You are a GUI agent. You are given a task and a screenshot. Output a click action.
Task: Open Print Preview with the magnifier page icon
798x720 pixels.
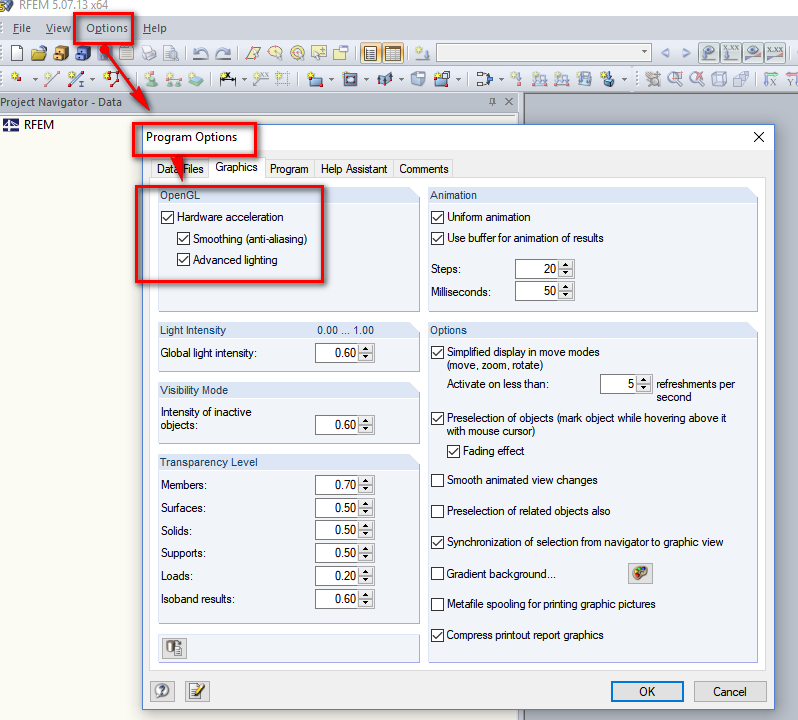[x=170, y=53]
